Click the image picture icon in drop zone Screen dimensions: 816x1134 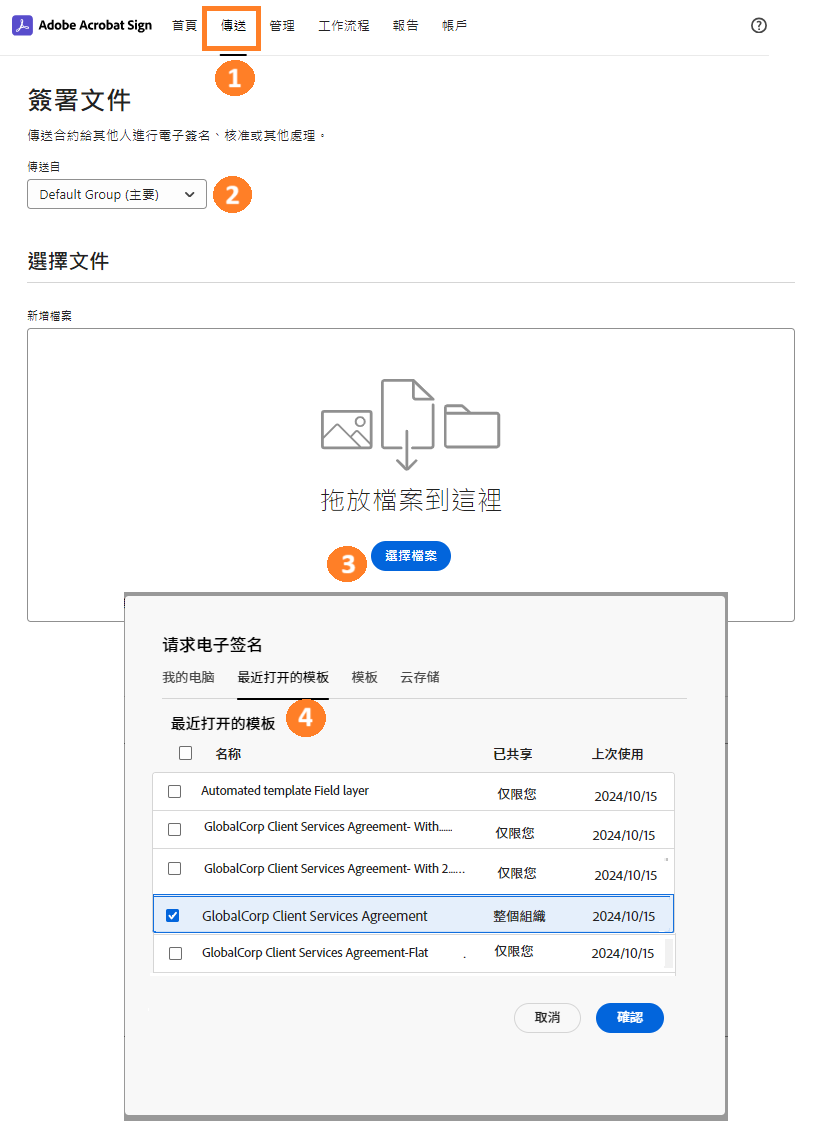point(346,429)
